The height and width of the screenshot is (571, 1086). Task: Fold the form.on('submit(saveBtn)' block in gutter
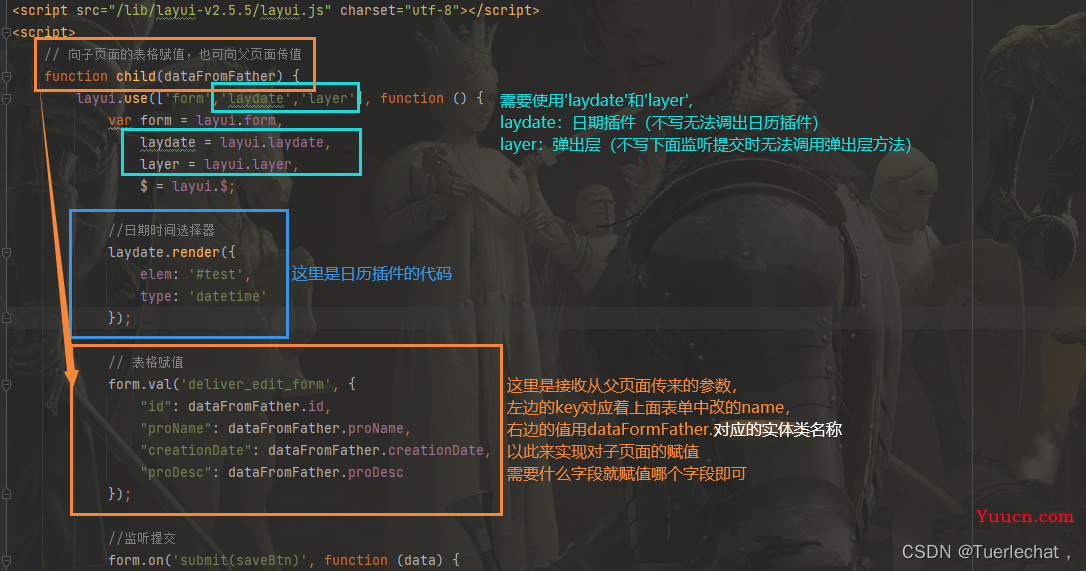(x=6, y=560)
